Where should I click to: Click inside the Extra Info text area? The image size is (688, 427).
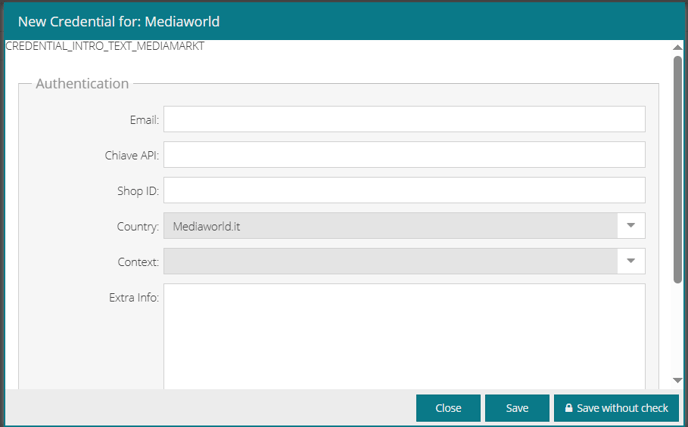(x=404, y=336)
